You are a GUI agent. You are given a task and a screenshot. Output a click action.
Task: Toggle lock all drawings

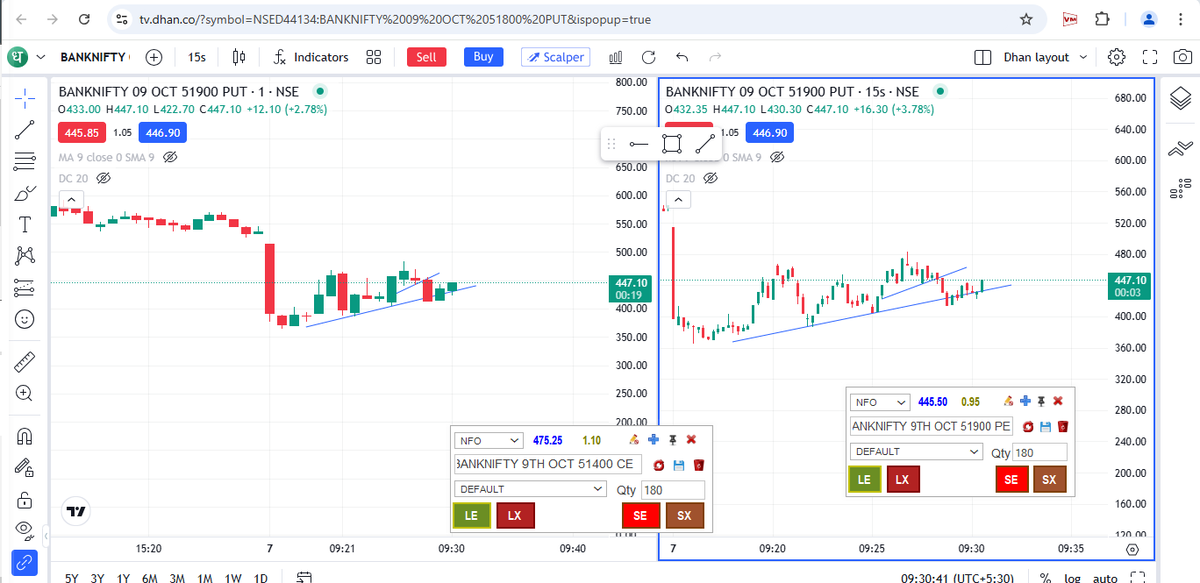pos(25,498)
